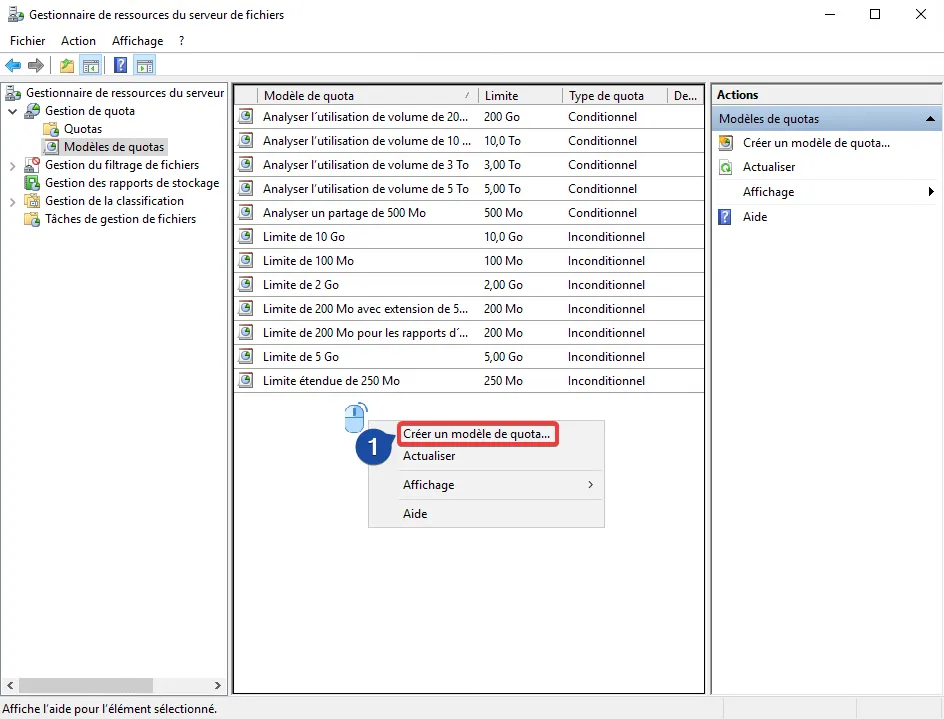Expand Gestion de la classification node
The image size is (944, 719).
pyautogui.click(x=12, y=201)
